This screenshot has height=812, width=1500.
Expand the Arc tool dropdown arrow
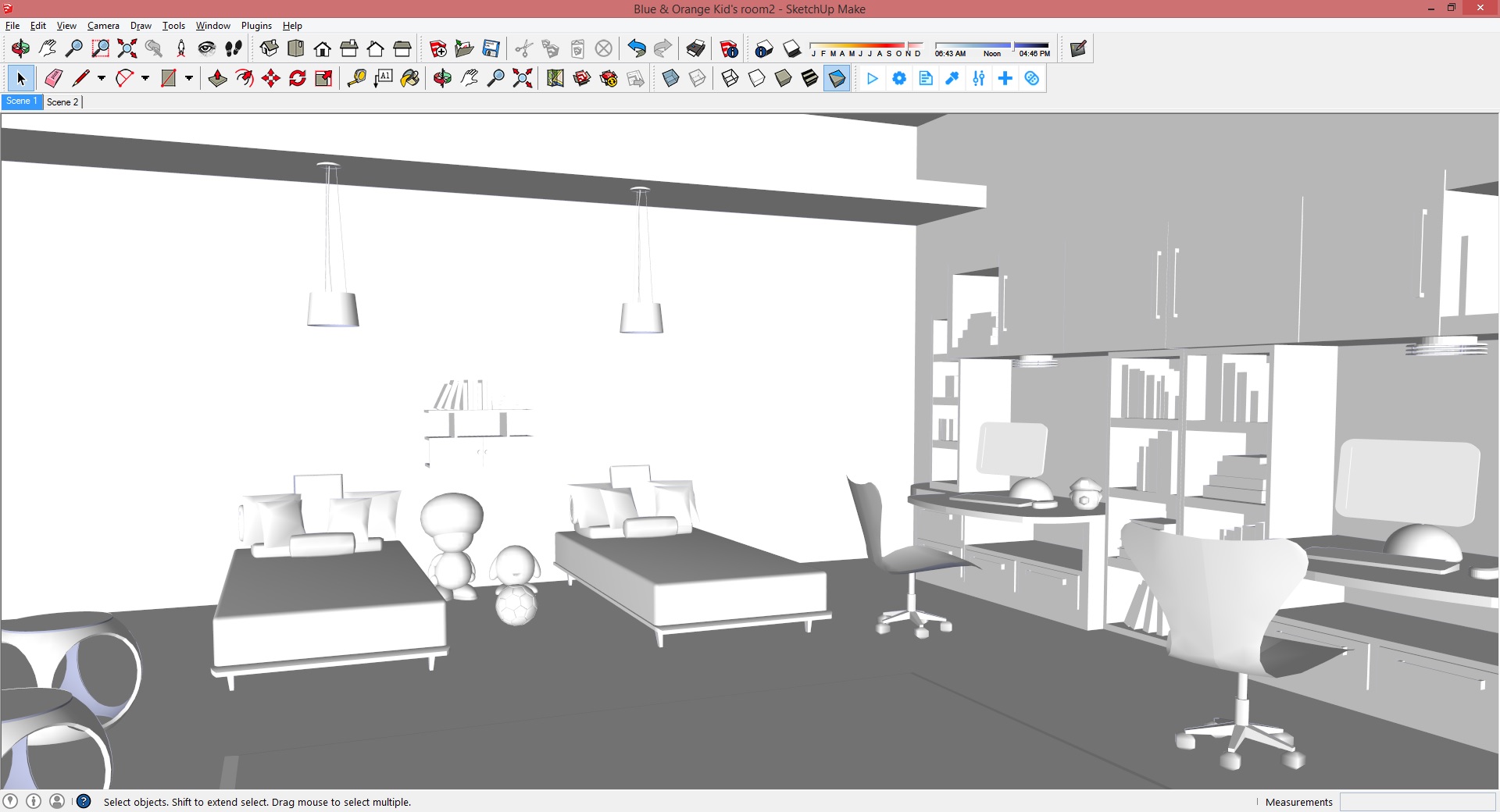point(145,78)
